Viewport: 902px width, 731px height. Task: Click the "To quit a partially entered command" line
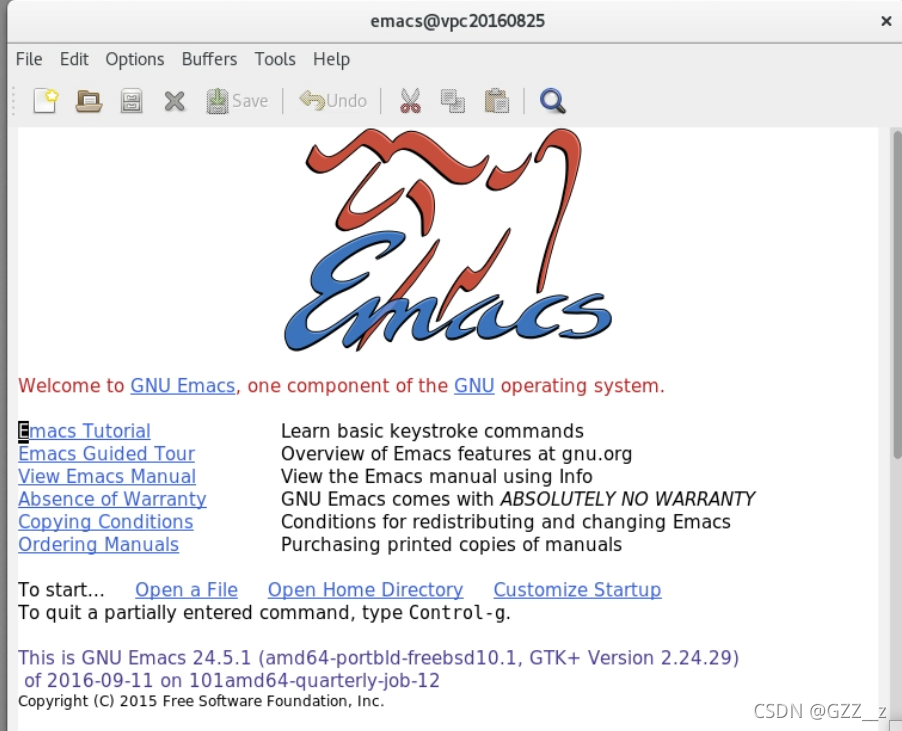264,613
